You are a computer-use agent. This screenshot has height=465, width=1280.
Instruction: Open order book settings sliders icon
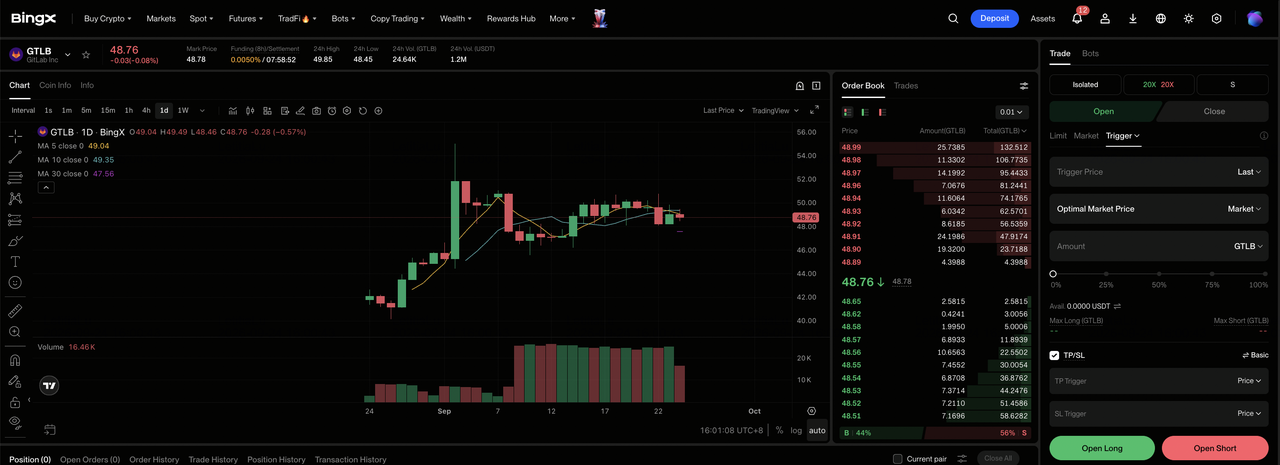(x=1023, y=86)
